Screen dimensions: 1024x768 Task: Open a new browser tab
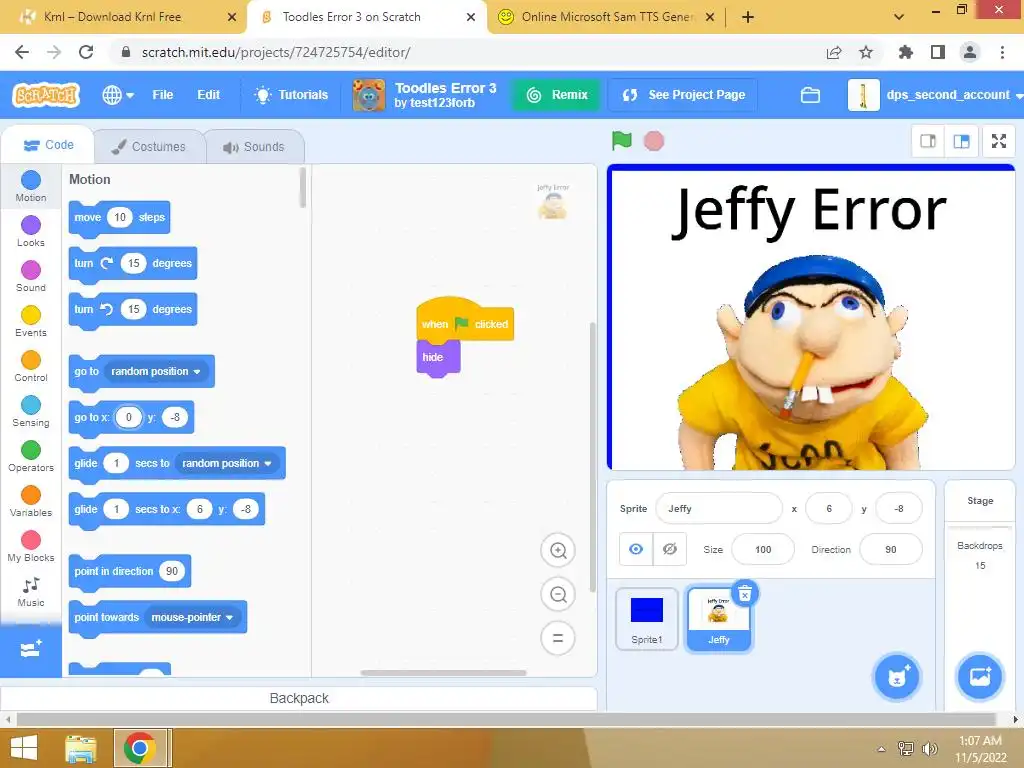pyautogui.click(x=748, y=17)
